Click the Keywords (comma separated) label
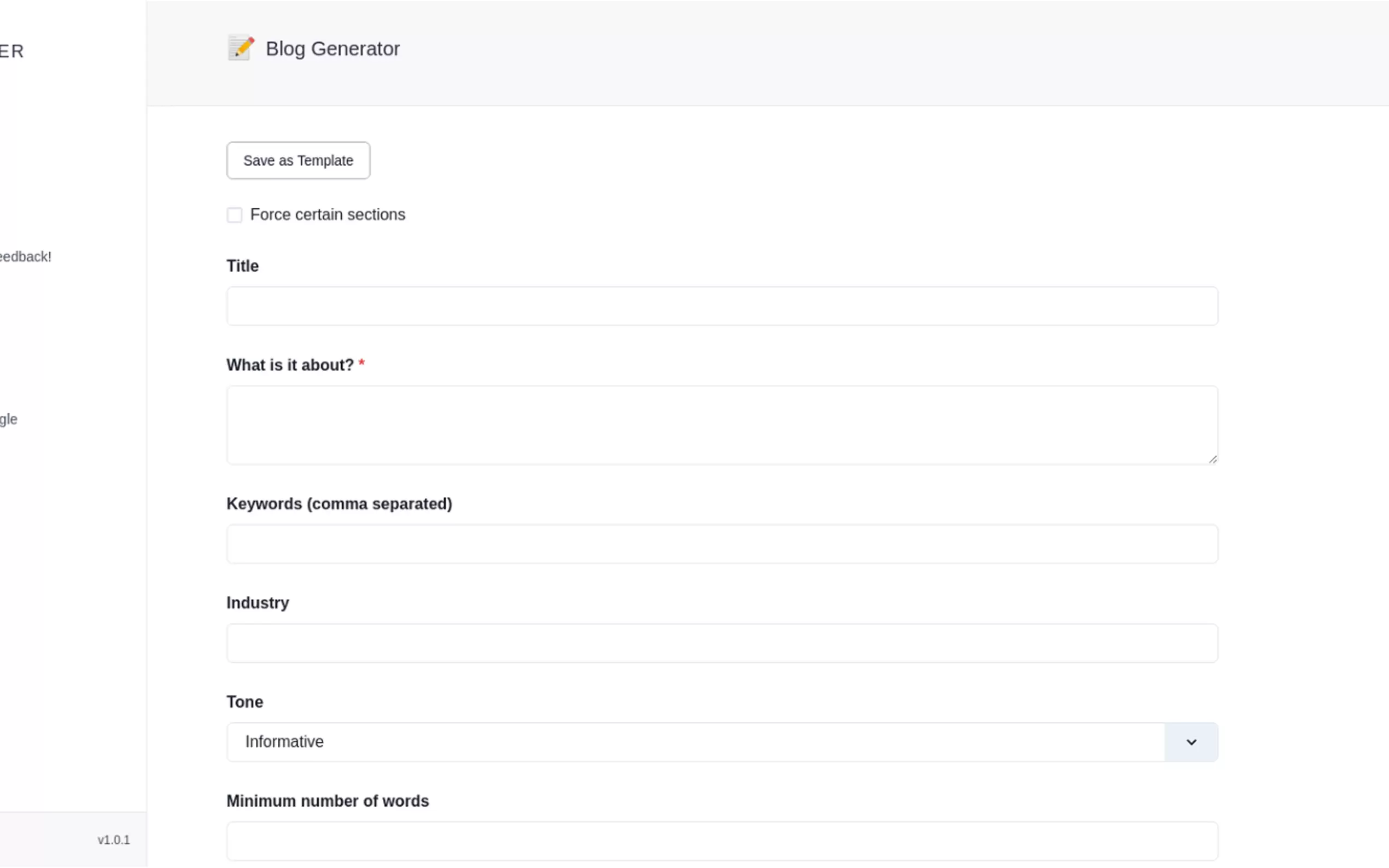This screenshot has width=1389, height=868. (339, 504)
